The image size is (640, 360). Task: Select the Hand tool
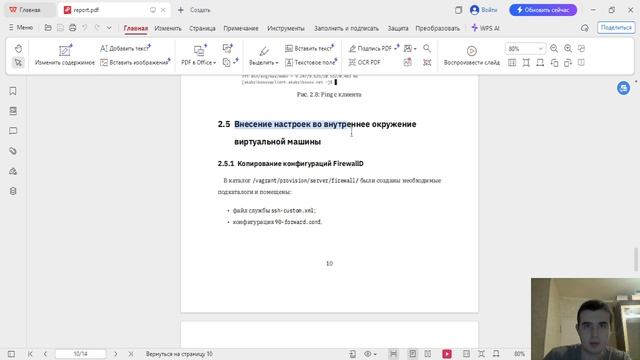18,49
